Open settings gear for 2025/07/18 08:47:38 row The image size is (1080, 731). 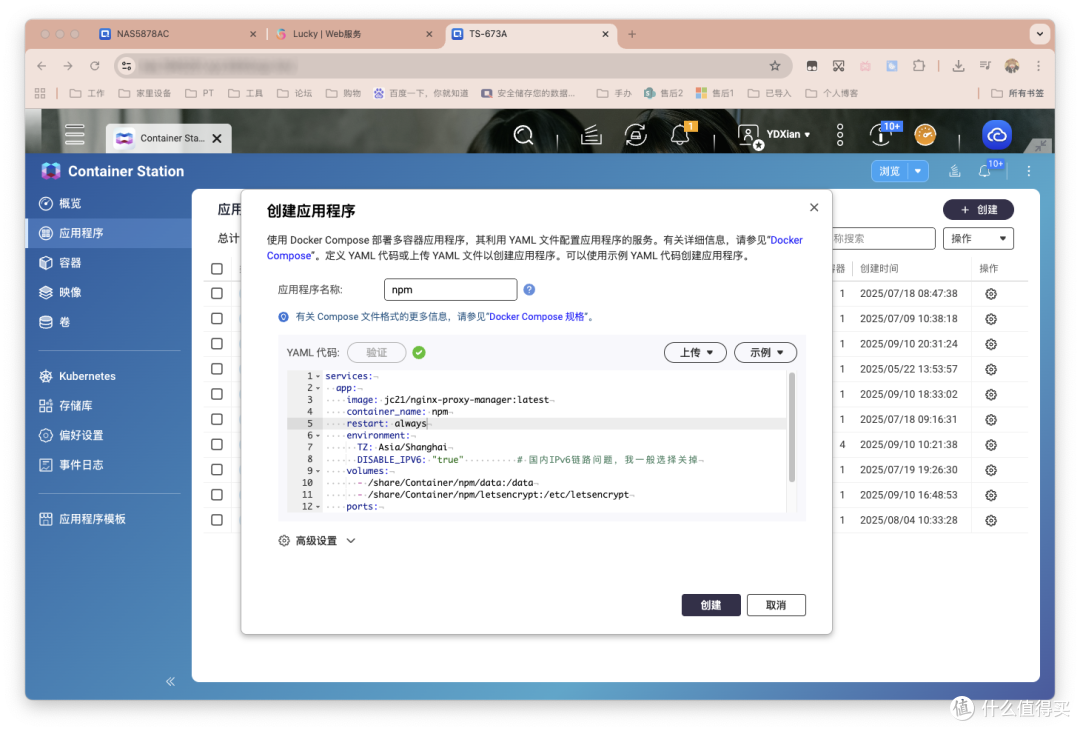pos(990,294)
